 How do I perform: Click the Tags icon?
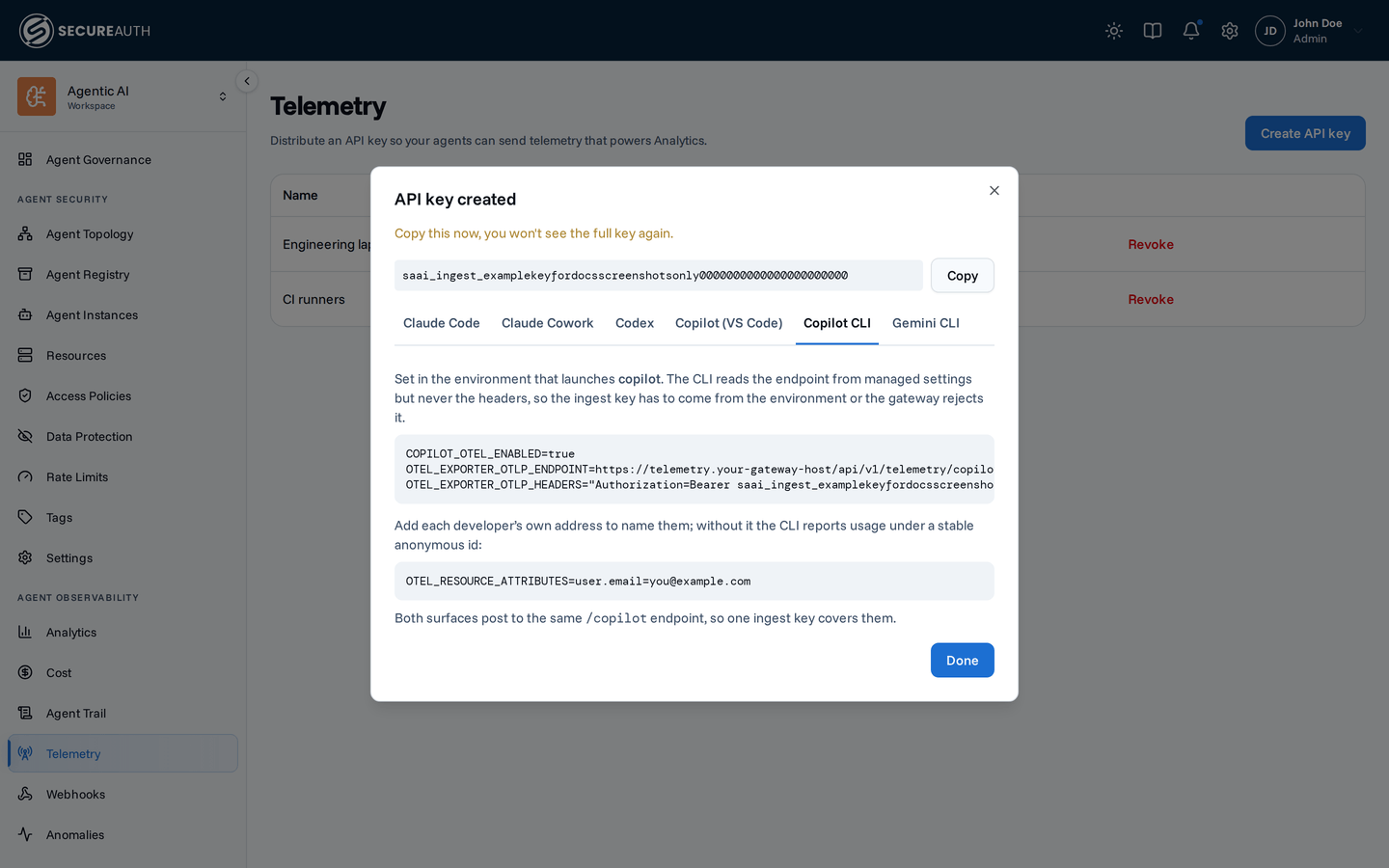tap(25, 517)
